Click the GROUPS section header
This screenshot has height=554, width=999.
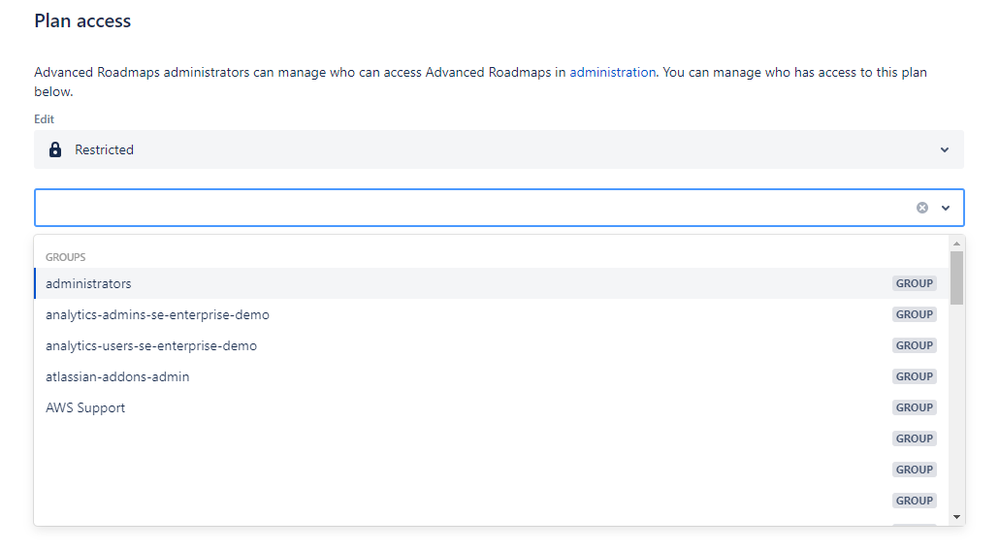[66, 257]
